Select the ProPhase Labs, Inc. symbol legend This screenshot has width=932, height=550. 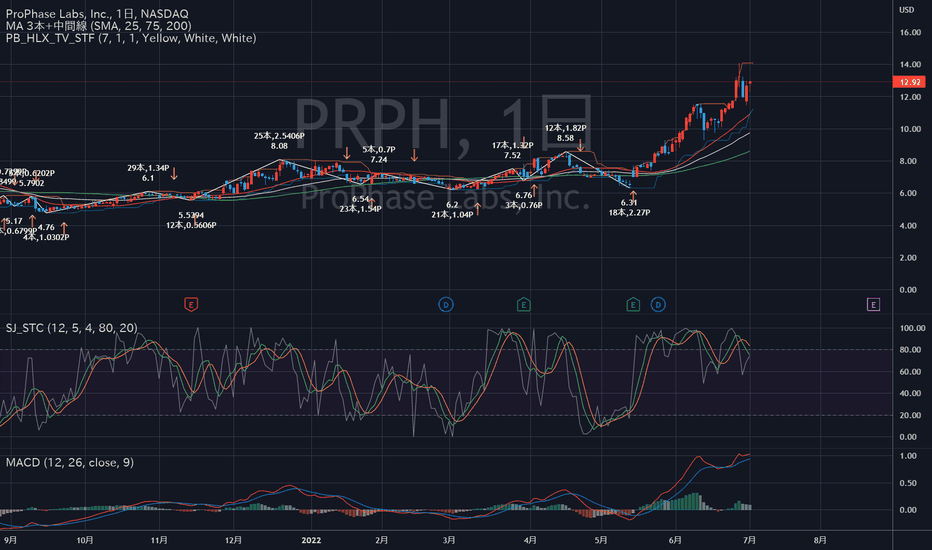pyautogui.click(x=97, y=13)
